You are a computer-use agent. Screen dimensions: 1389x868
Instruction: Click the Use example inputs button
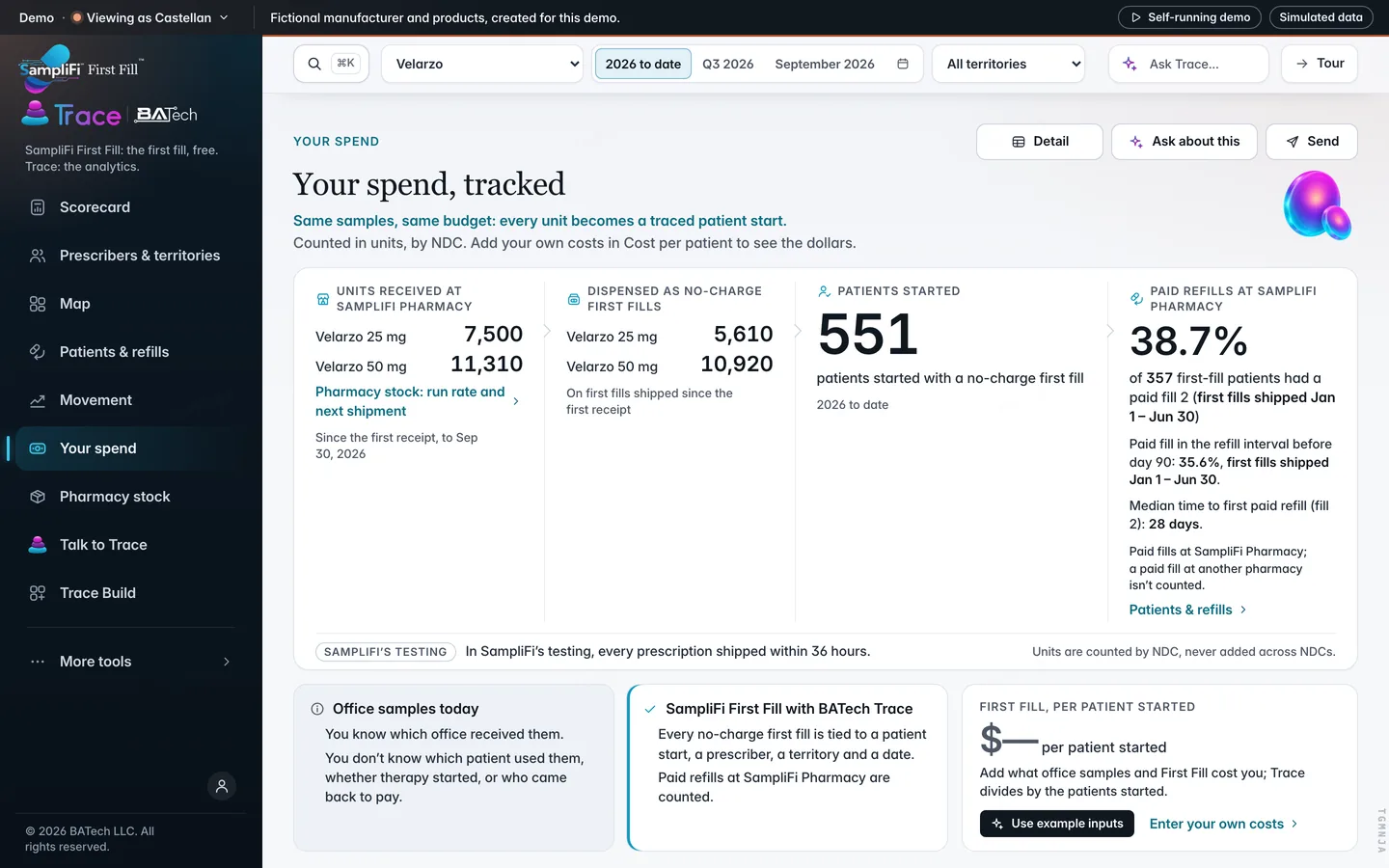[x=1057, y=824]
